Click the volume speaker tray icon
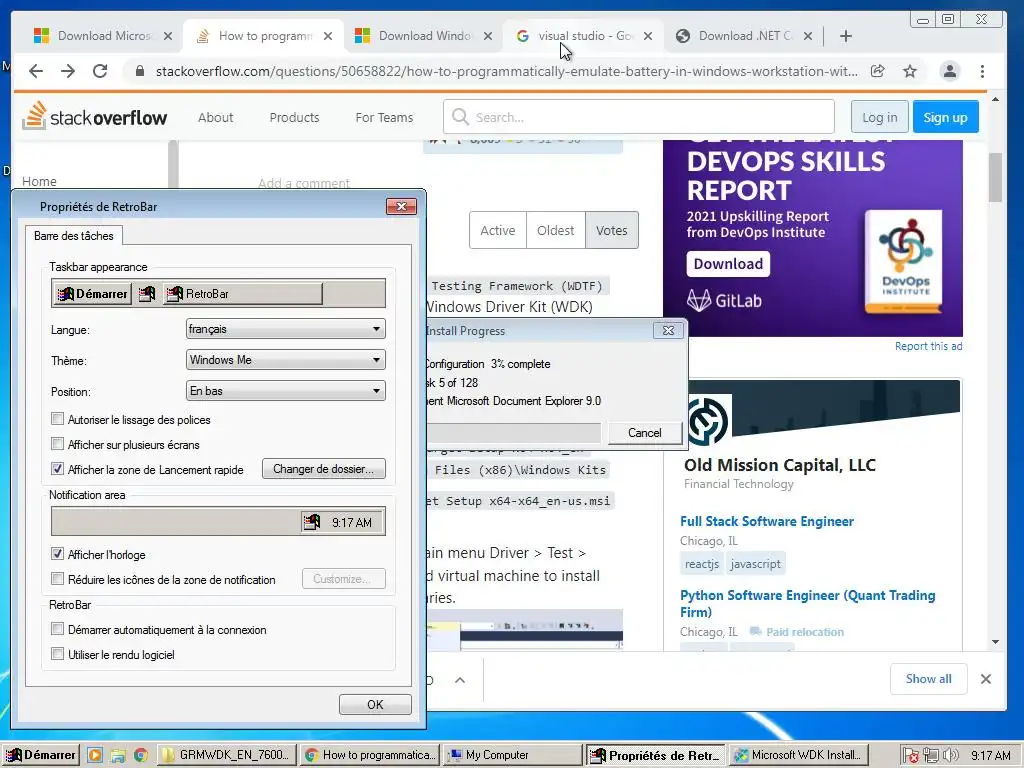This screenshot has height=768, width=1024. tap(950, 756)
